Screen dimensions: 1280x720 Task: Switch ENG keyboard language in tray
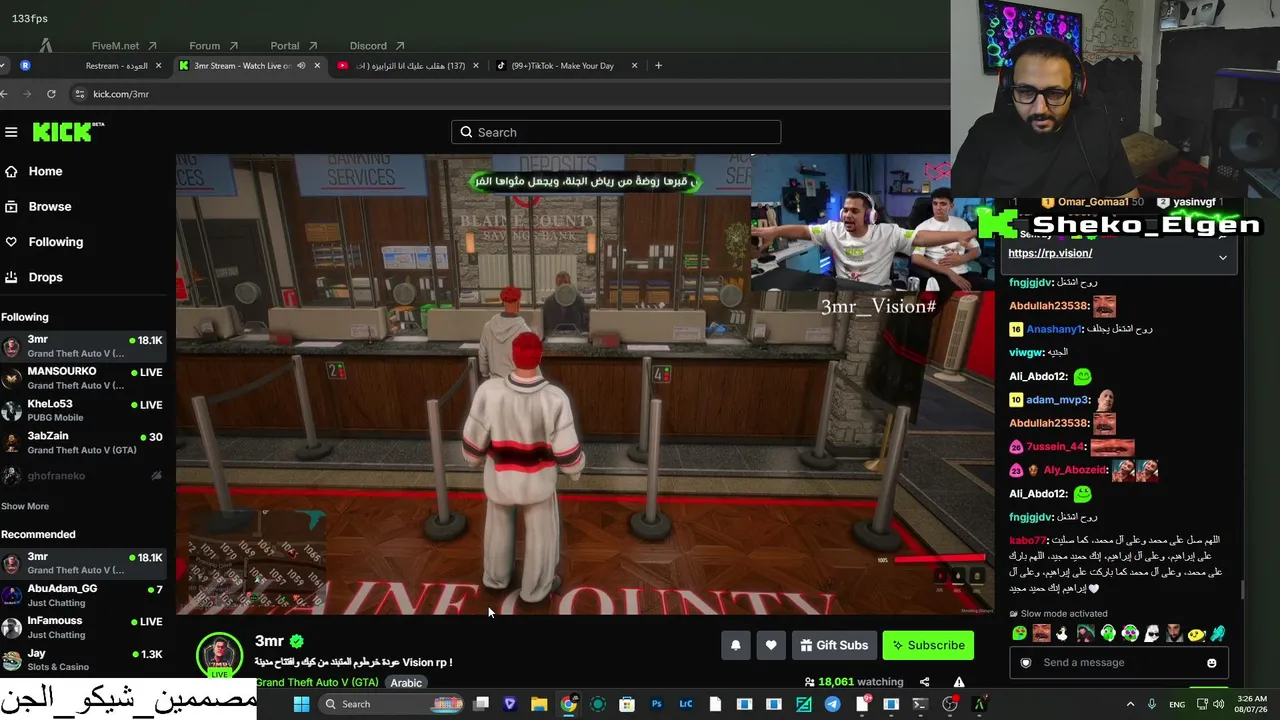click(x=1177, y=704)
